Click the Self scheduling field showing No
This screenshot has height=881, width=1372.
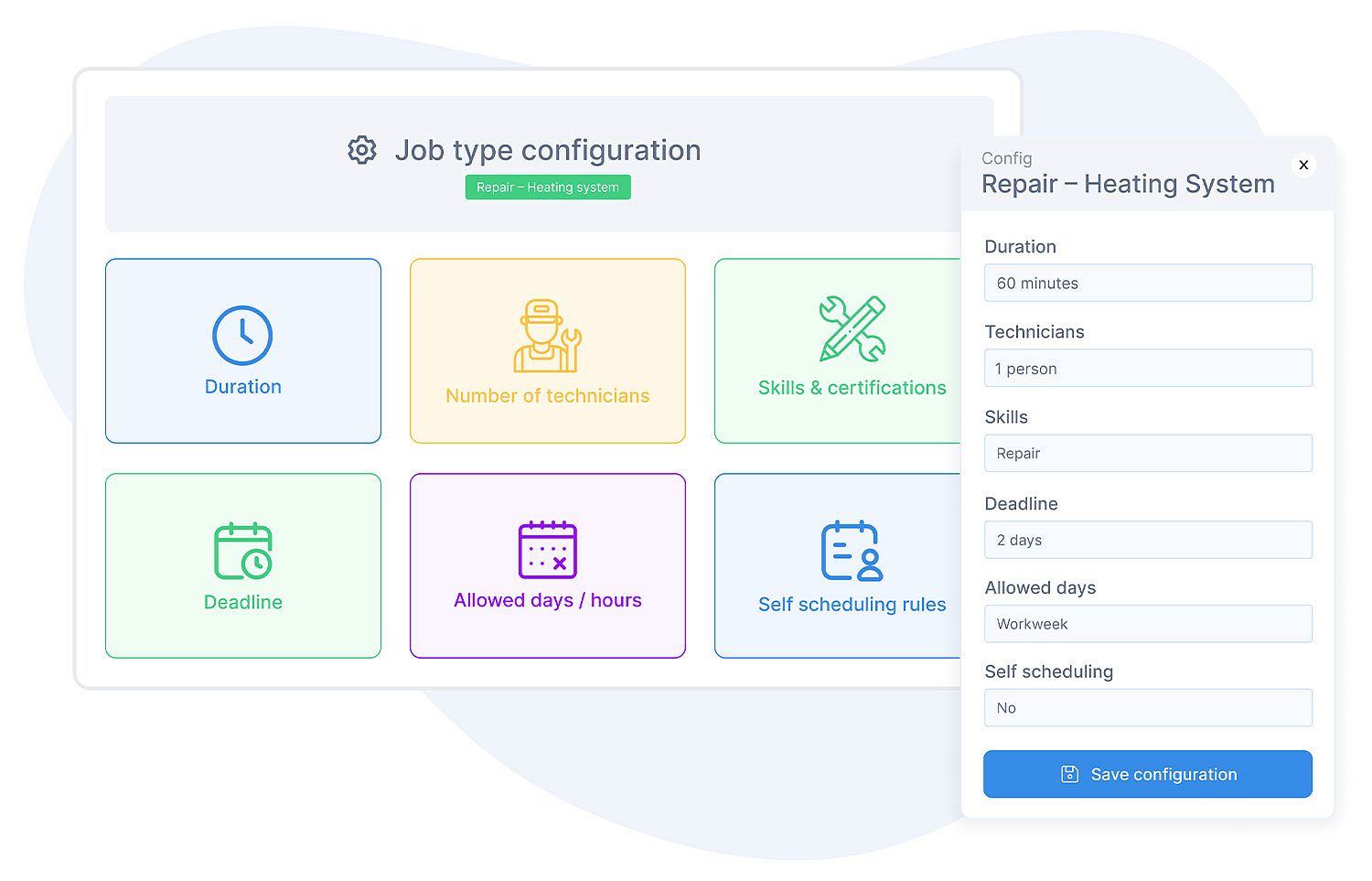1148,708
